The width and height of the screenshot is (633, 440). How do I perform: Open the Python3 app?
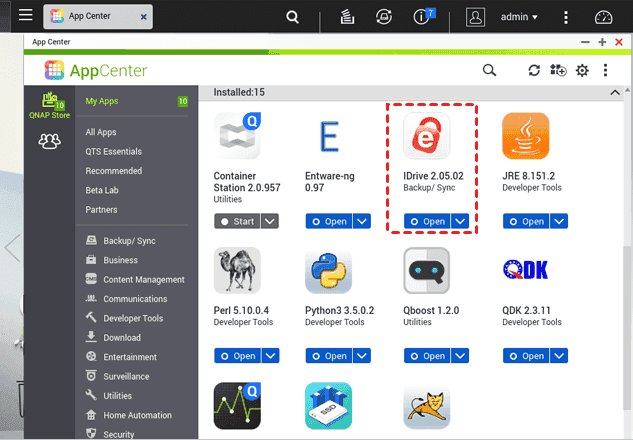pyautogui.click(x=329, y=356)
